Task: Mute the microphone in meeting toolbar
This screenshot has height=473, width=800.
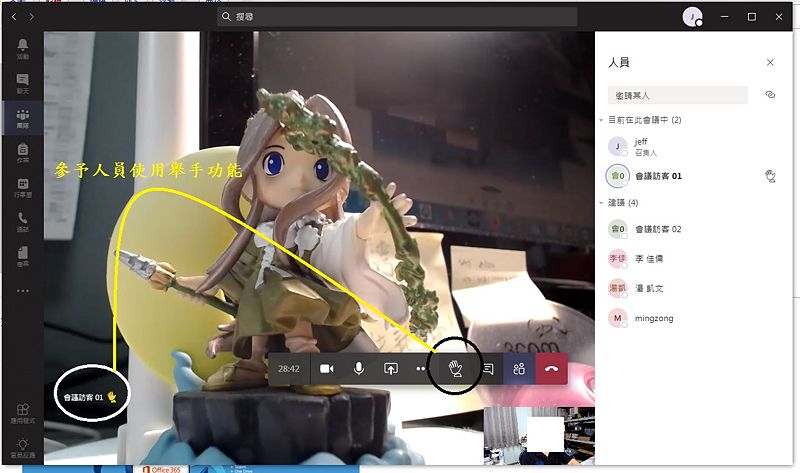Action: pyautogui.click(x=359, y=368)
